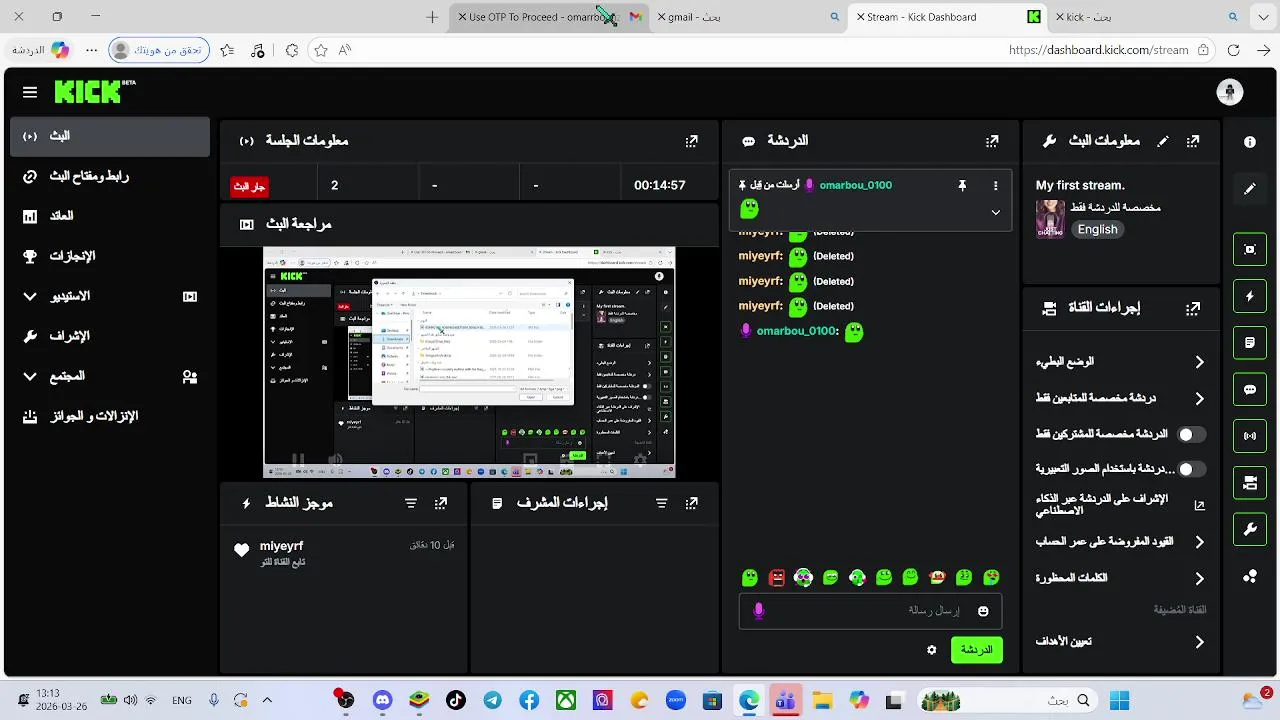Pop out the moderator actions panel
Viewport: 1280px width, 720px height.
691,503
